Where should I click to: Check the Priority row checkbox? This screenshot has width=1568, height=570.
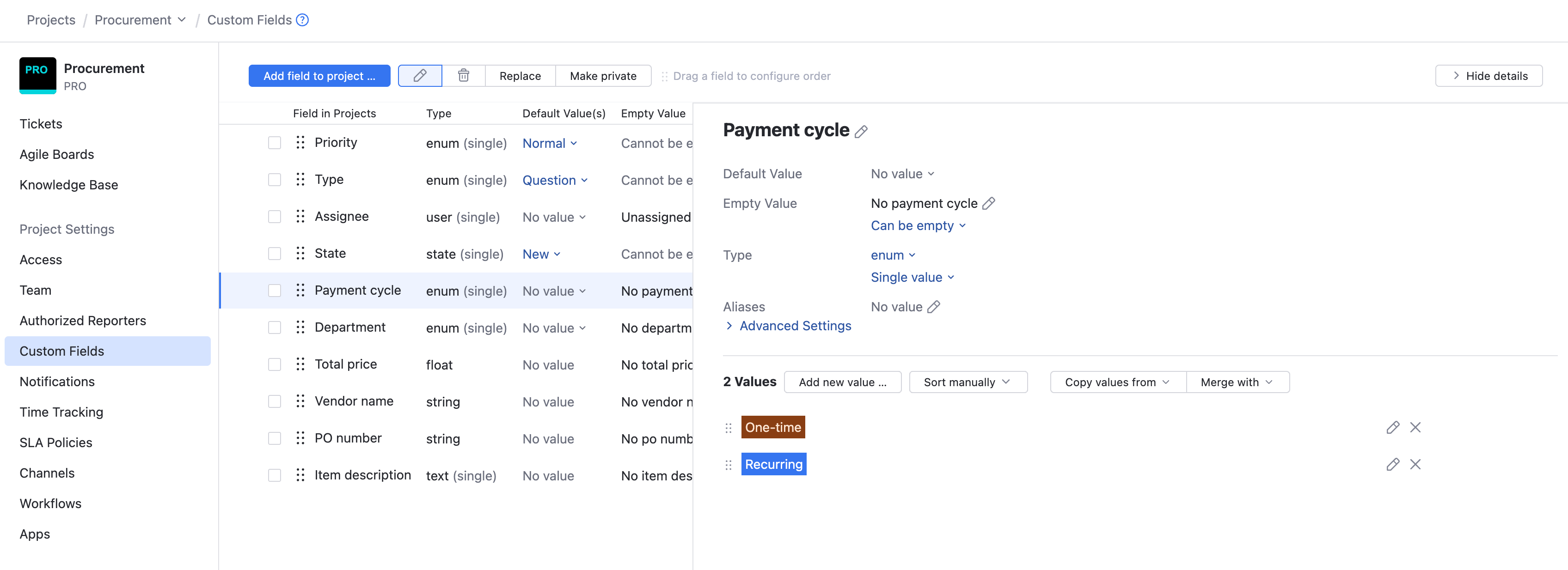274,142
